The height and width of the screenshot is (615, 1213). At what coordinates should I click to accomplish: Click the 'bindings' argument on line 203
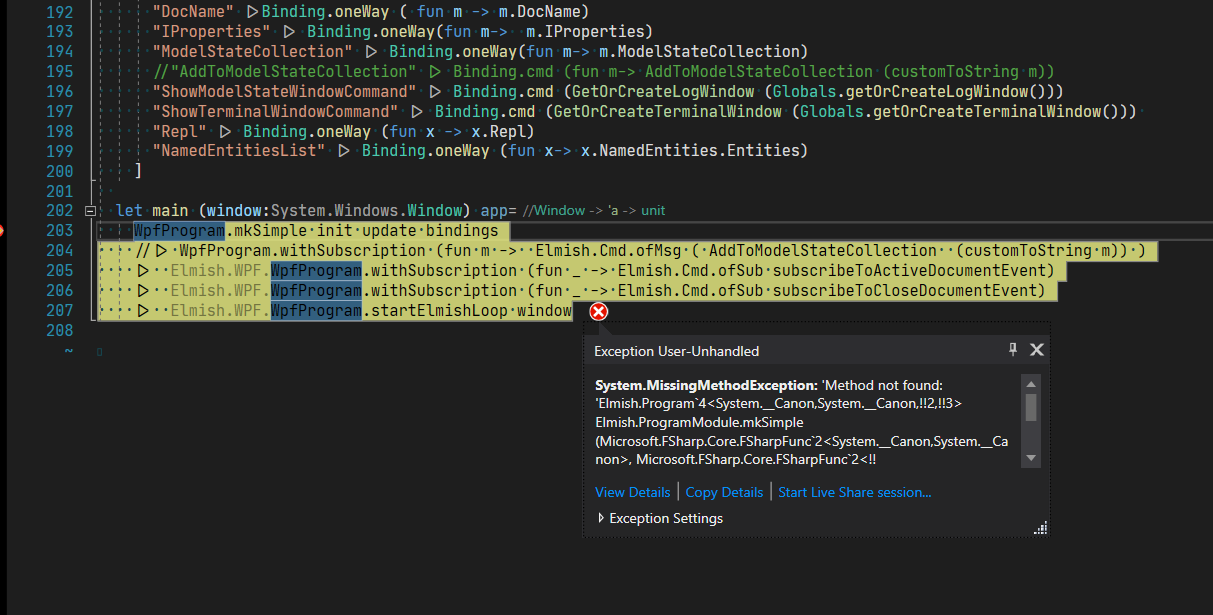460,231
